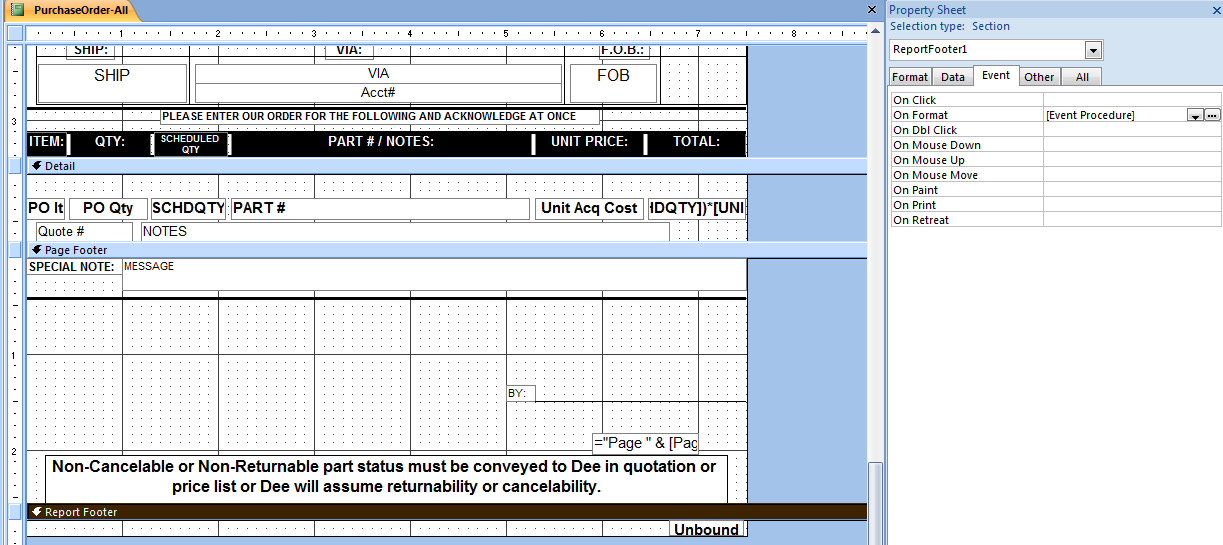The height and width of the screenshot is (545, 1223).
Task: Select the Acct# text box control
Action: click(x=378, y=92)
